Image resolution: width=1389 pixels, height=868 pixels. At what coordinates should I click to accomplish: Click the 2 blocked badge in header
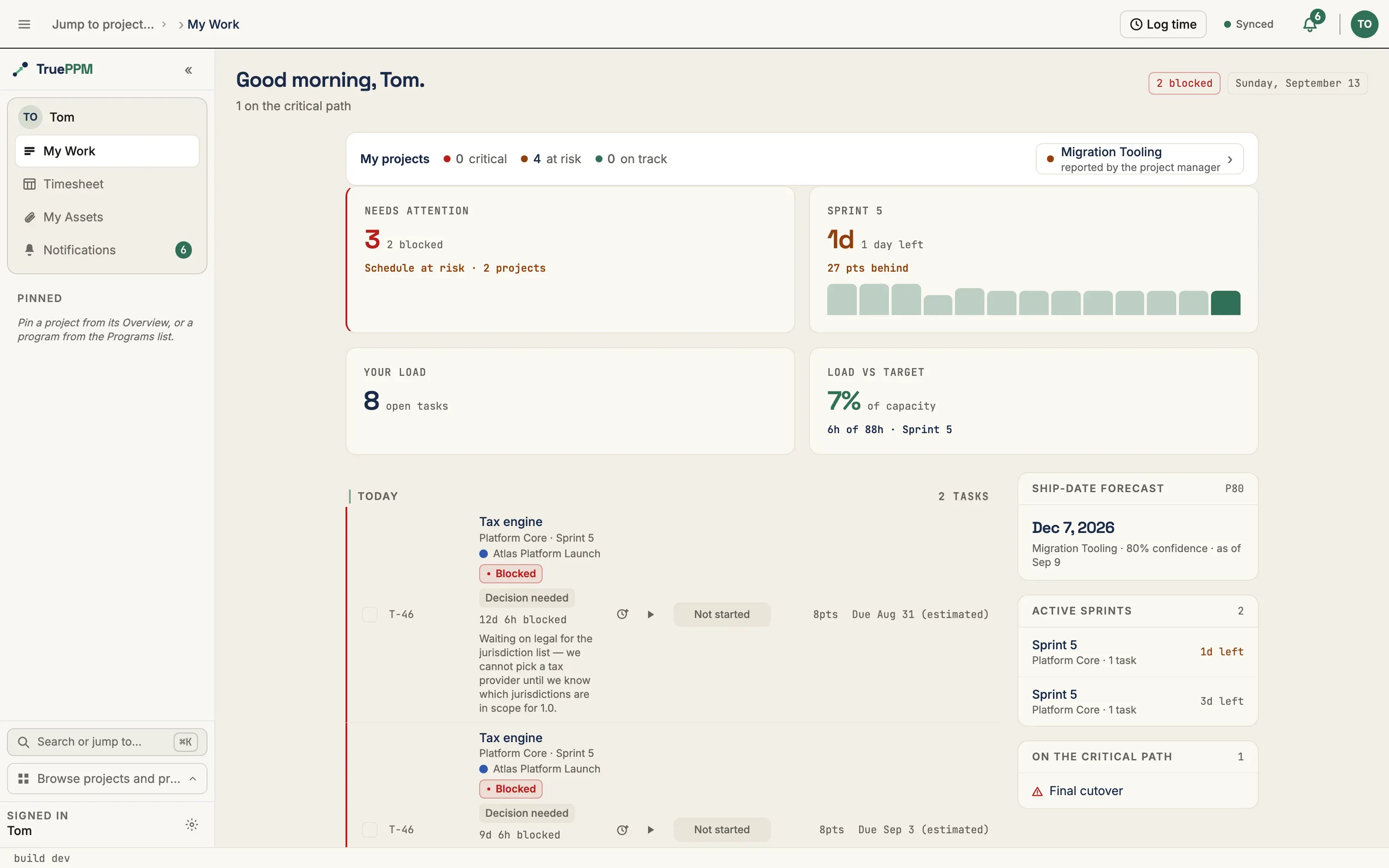pos(1184,83)
